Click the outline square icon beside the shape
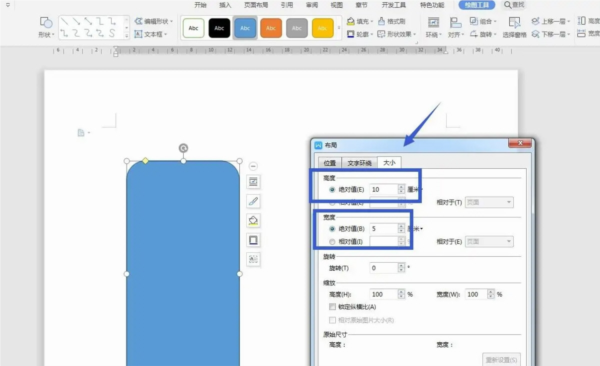 pyautogui.click(x=253, y=240)
